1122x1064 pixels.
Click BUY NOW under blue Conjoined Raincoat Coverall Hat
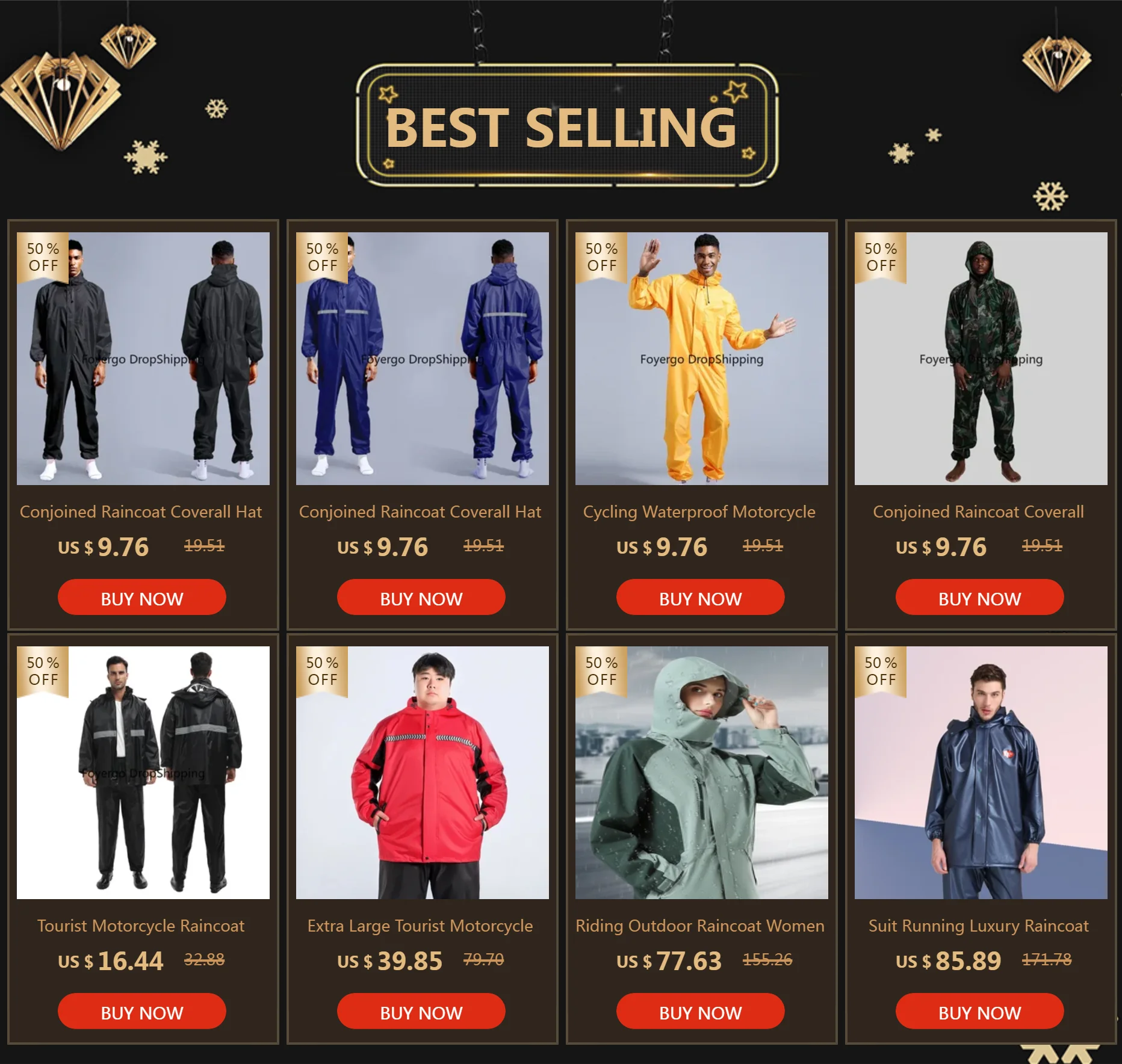pyautogui.click(x=421, y=597)
